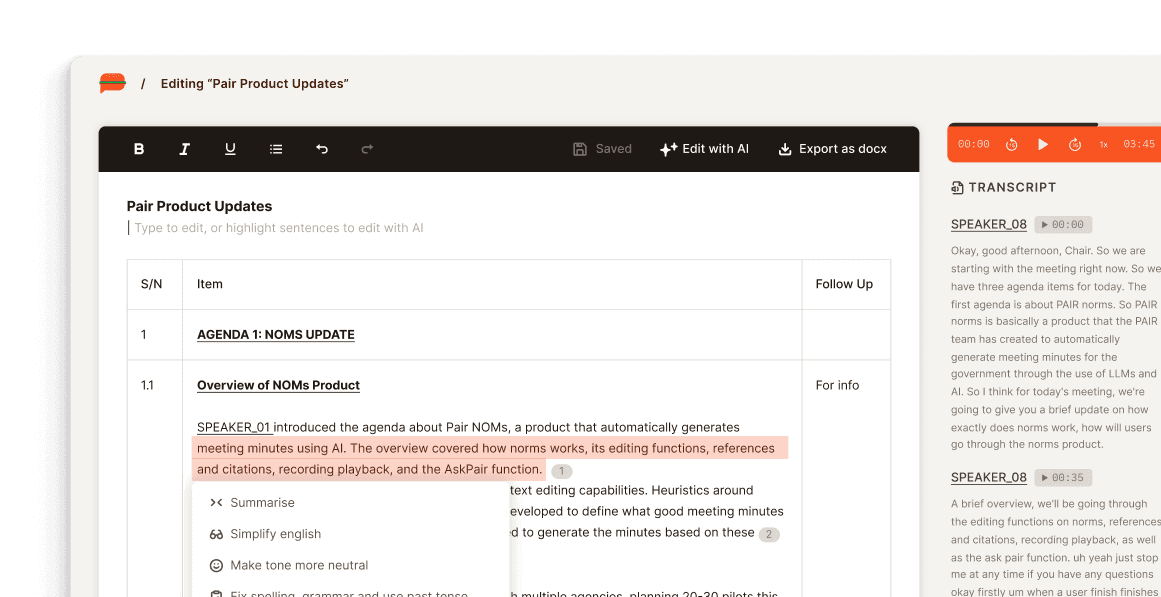The height and width of the screenshot is (597, 1161).
Task: Export the minutes as docx
Action: pos(832,149)
